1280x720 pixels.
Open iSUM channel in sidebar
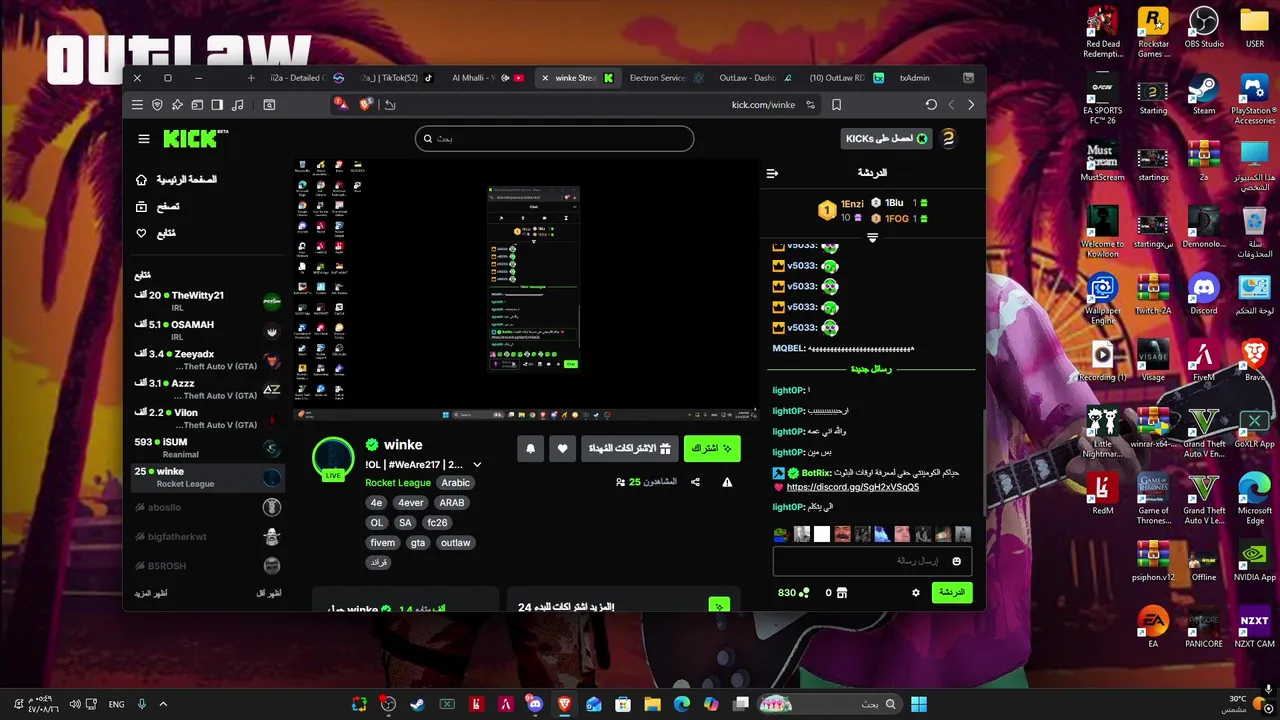tap(208, 447)
